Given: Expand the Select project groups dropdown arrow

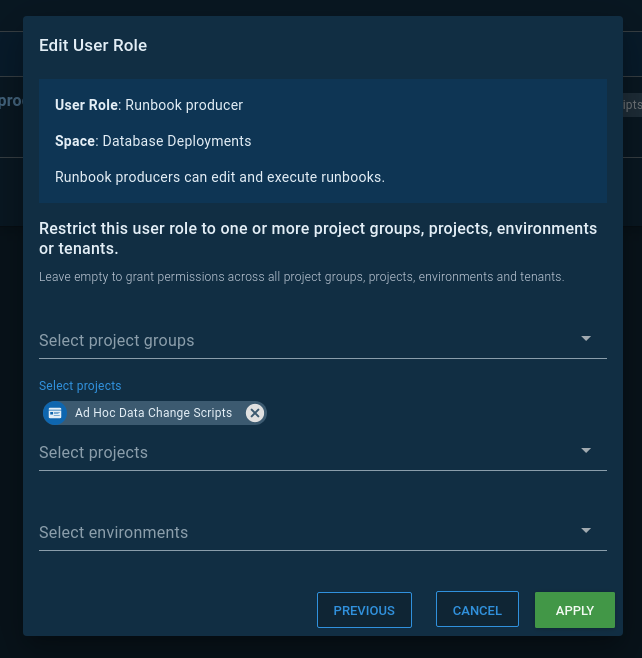Looking at the screenshot, I should pos(586,339).
